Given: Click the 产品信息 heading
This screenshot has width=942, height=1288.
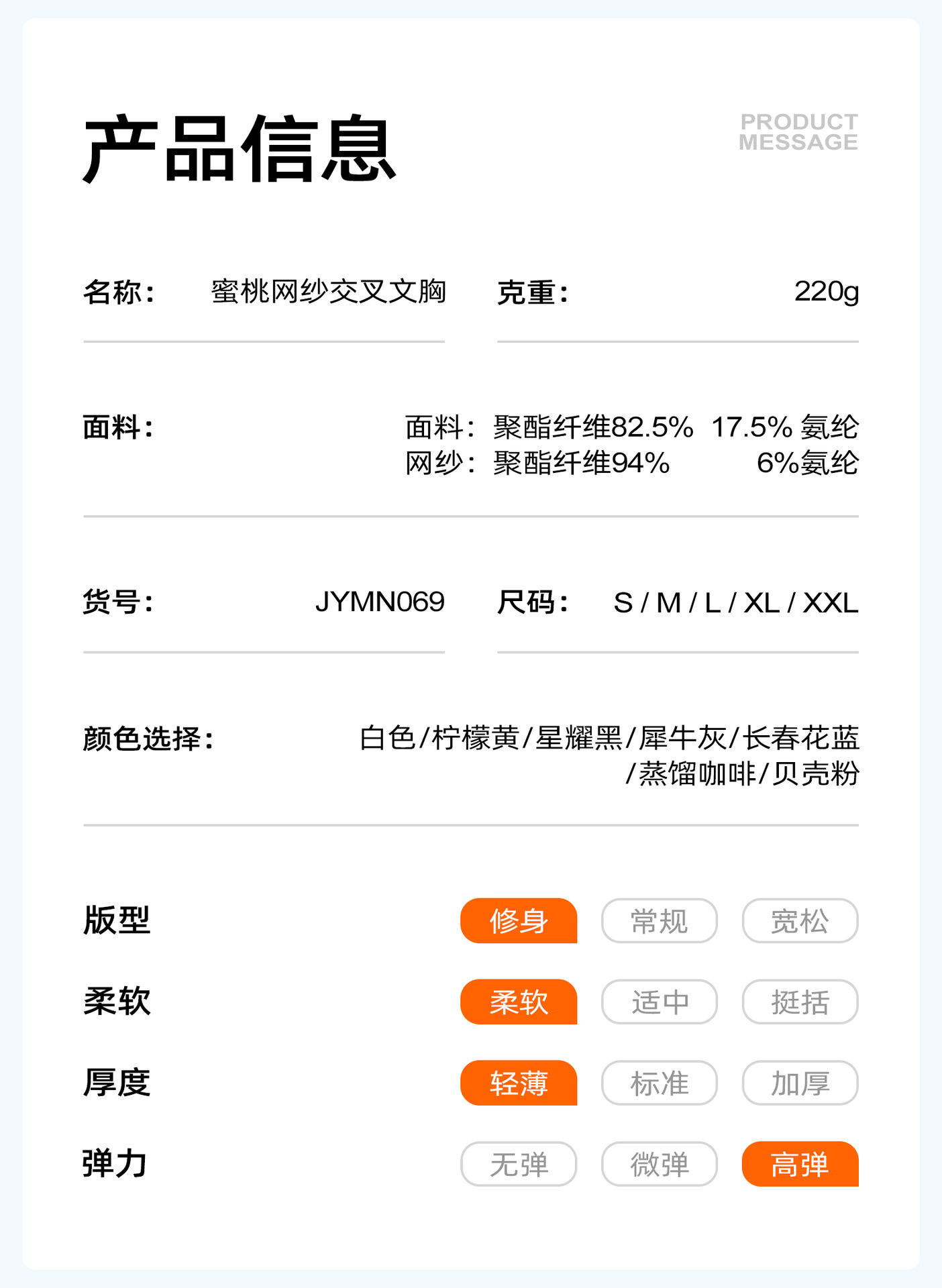Looking at the screenshot, I should pos(240,148).
